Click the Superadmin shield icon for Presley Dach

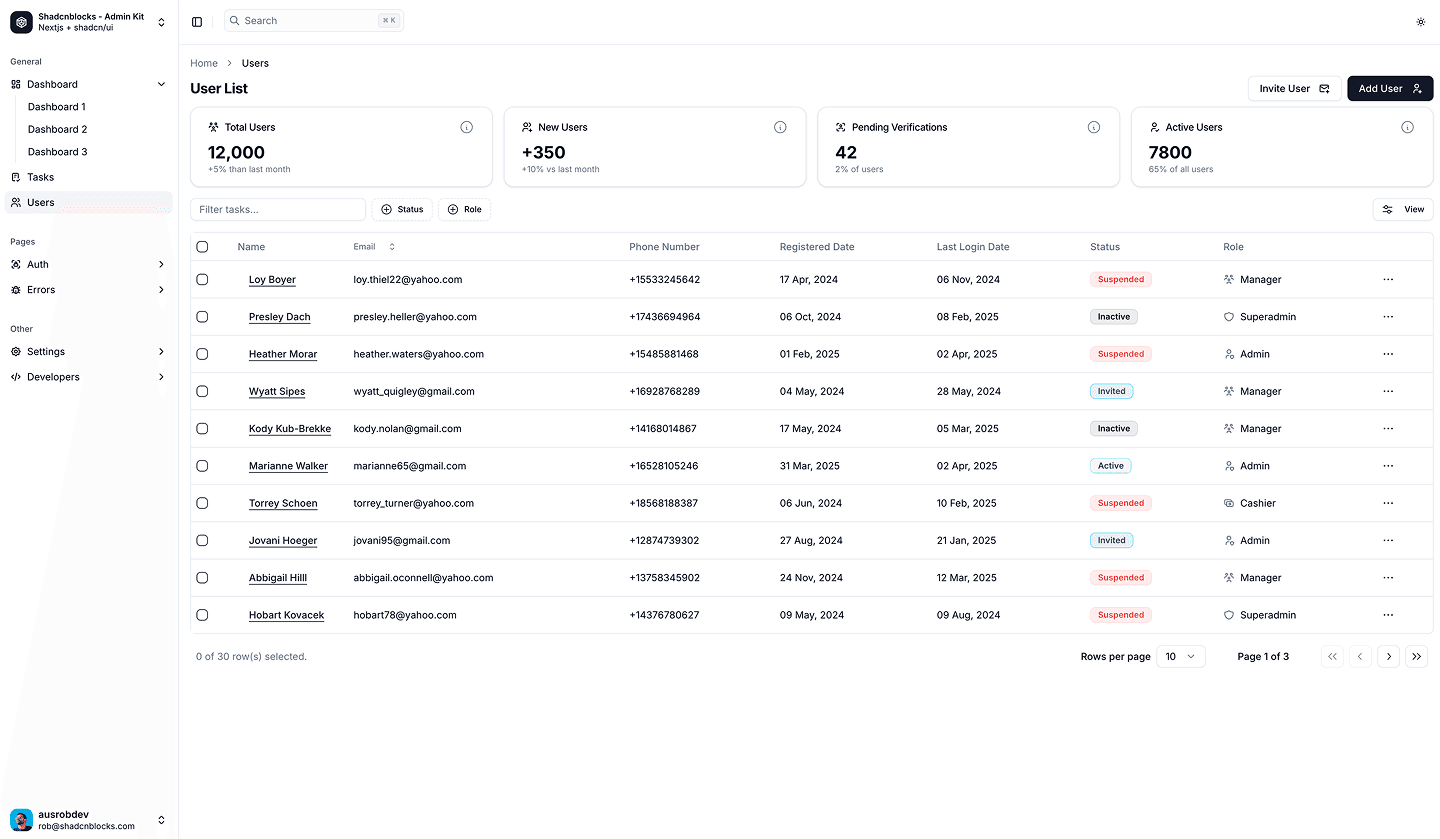[x=1229, y=317]
